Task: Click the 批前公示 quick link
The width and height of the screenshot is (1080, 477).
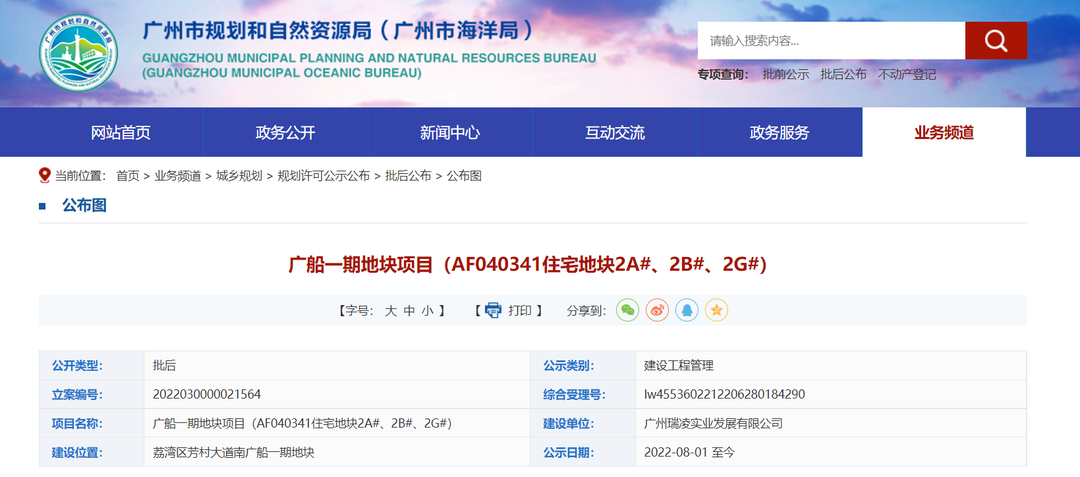Action: [x=785, y=74]
